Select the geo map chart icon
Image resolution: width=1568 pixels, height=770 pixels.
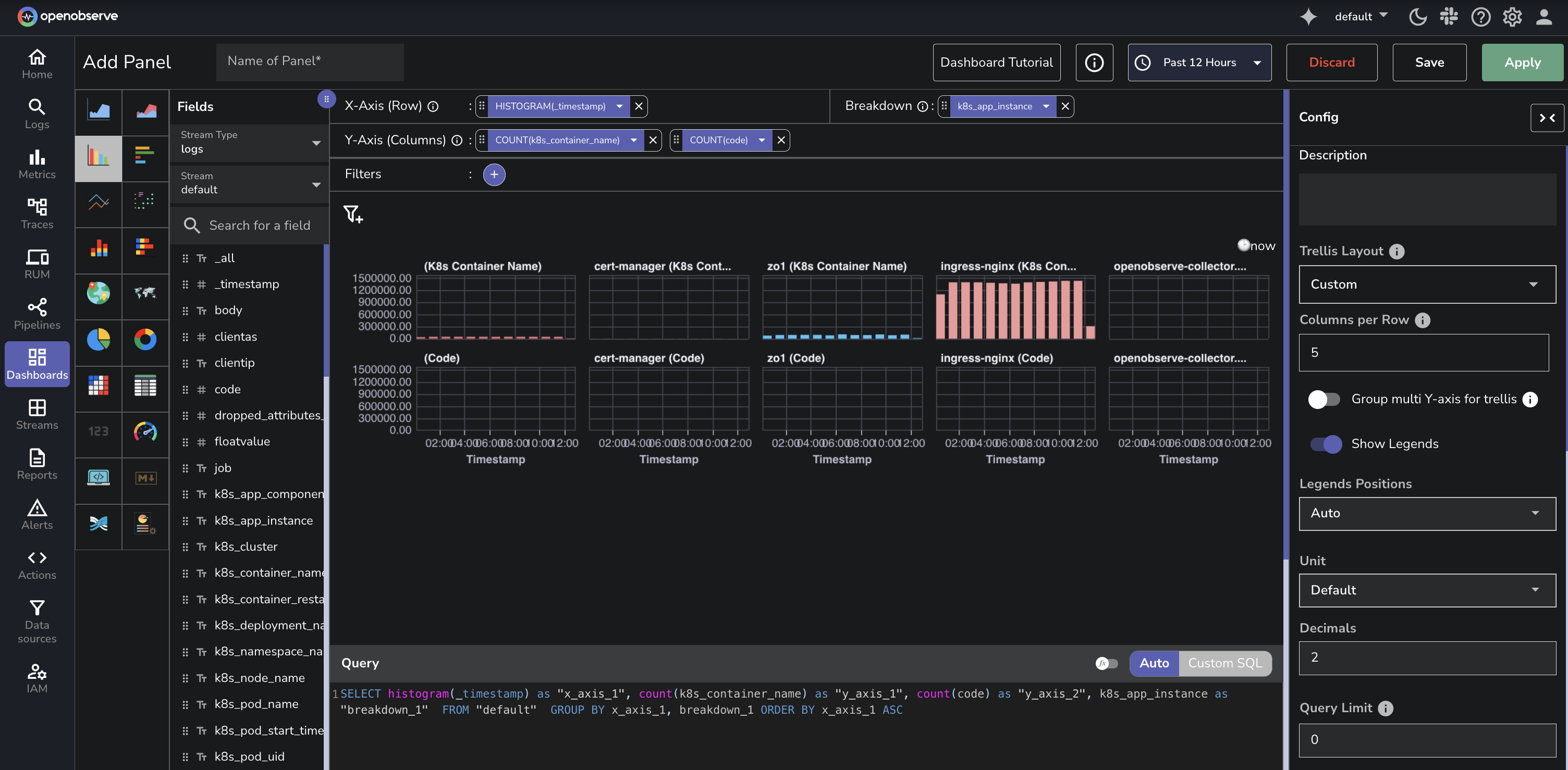coord(98,293)
